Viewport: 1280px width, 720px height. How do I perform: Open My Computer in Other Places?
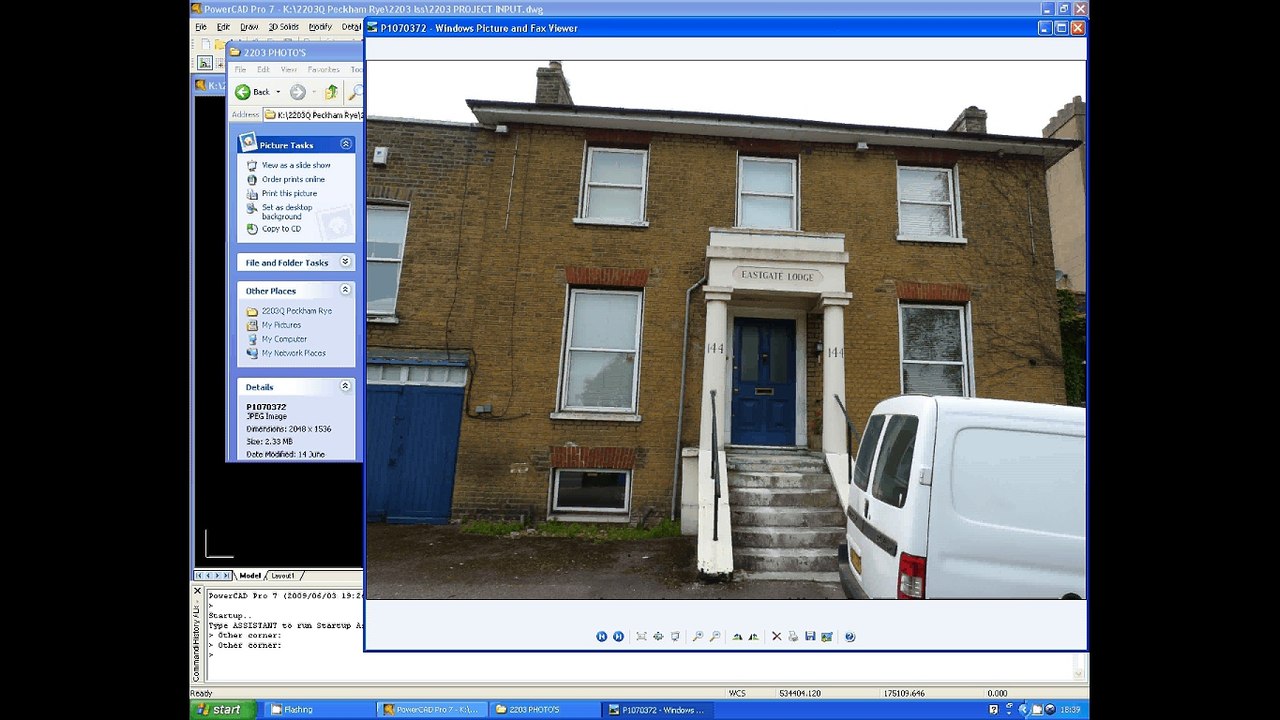[x=284, y=339]
